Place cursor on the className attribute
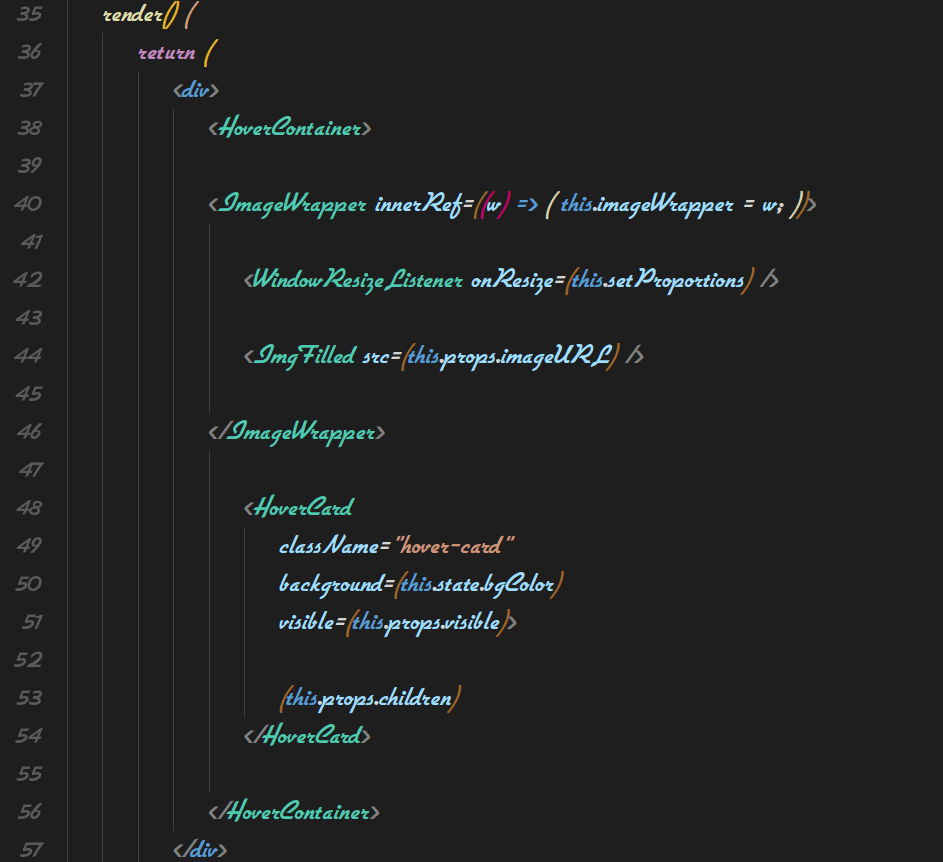The image size is (943, 862). point(328,546)
